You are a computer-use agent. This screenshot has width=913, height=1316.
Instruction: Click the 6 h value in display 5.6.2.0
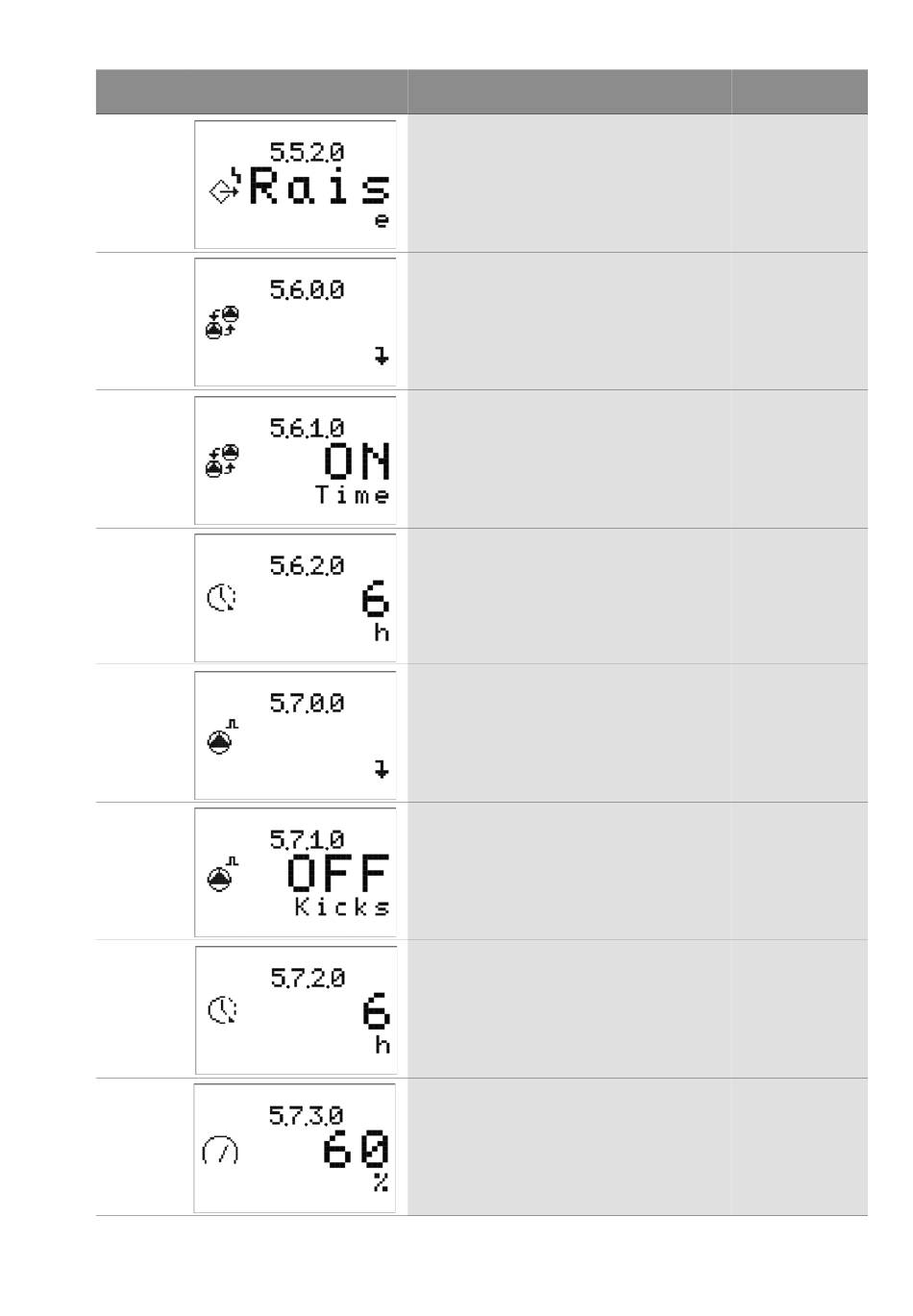pyautogui.click(x=376, y=611)
